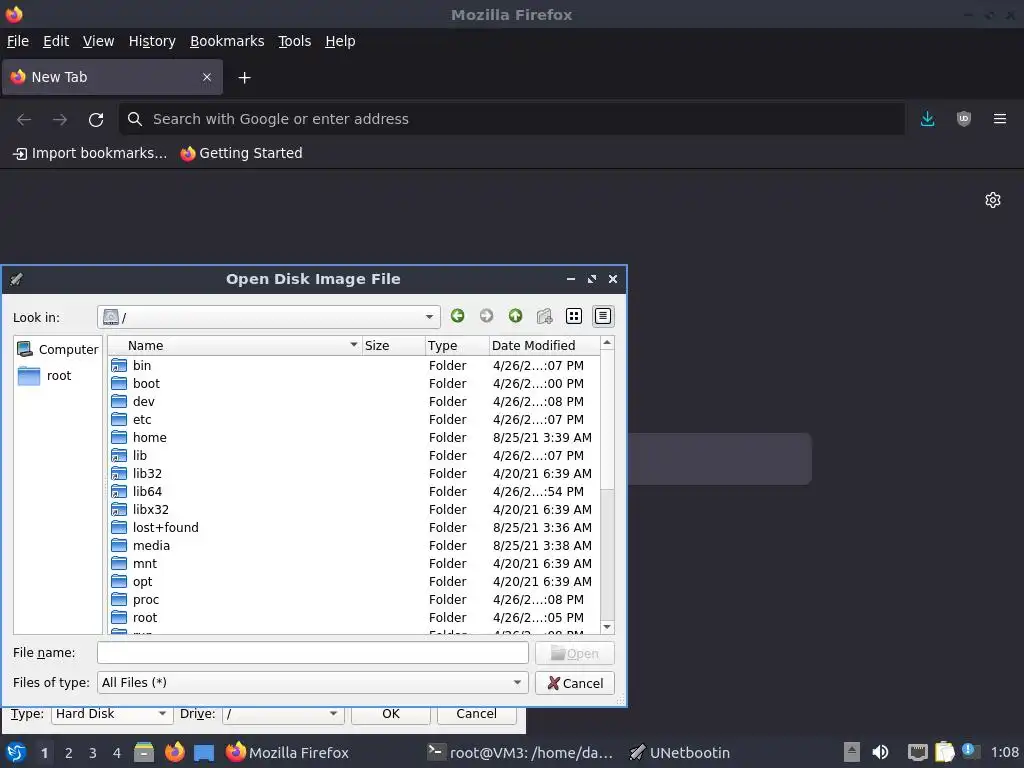The height and width of the screenshot is (768, 1024).
Task: Click Import bookmarks link
Action: (90, 153)
